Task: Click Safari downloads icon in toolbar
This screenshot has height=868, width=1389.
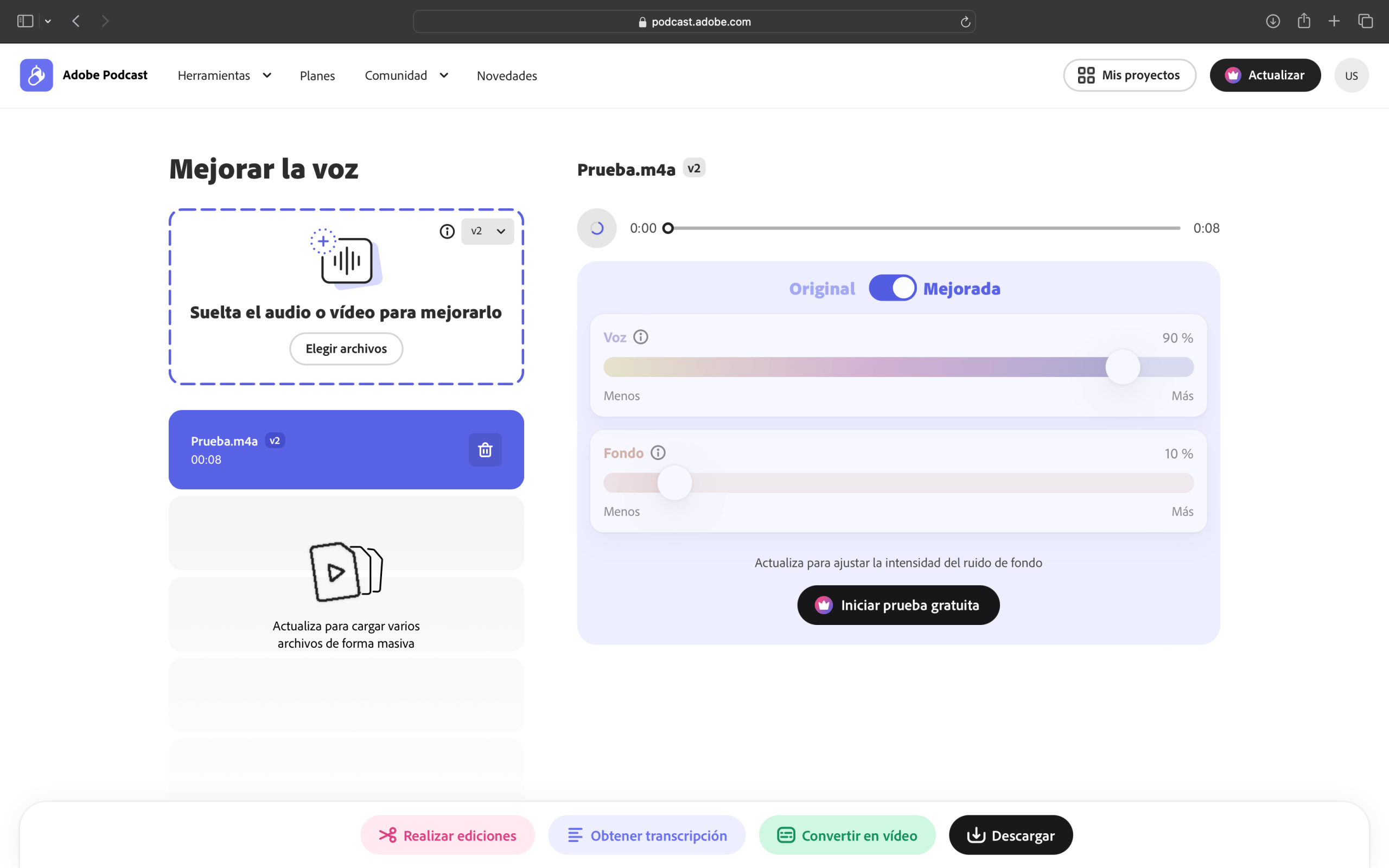Action: pos(1272,21)
